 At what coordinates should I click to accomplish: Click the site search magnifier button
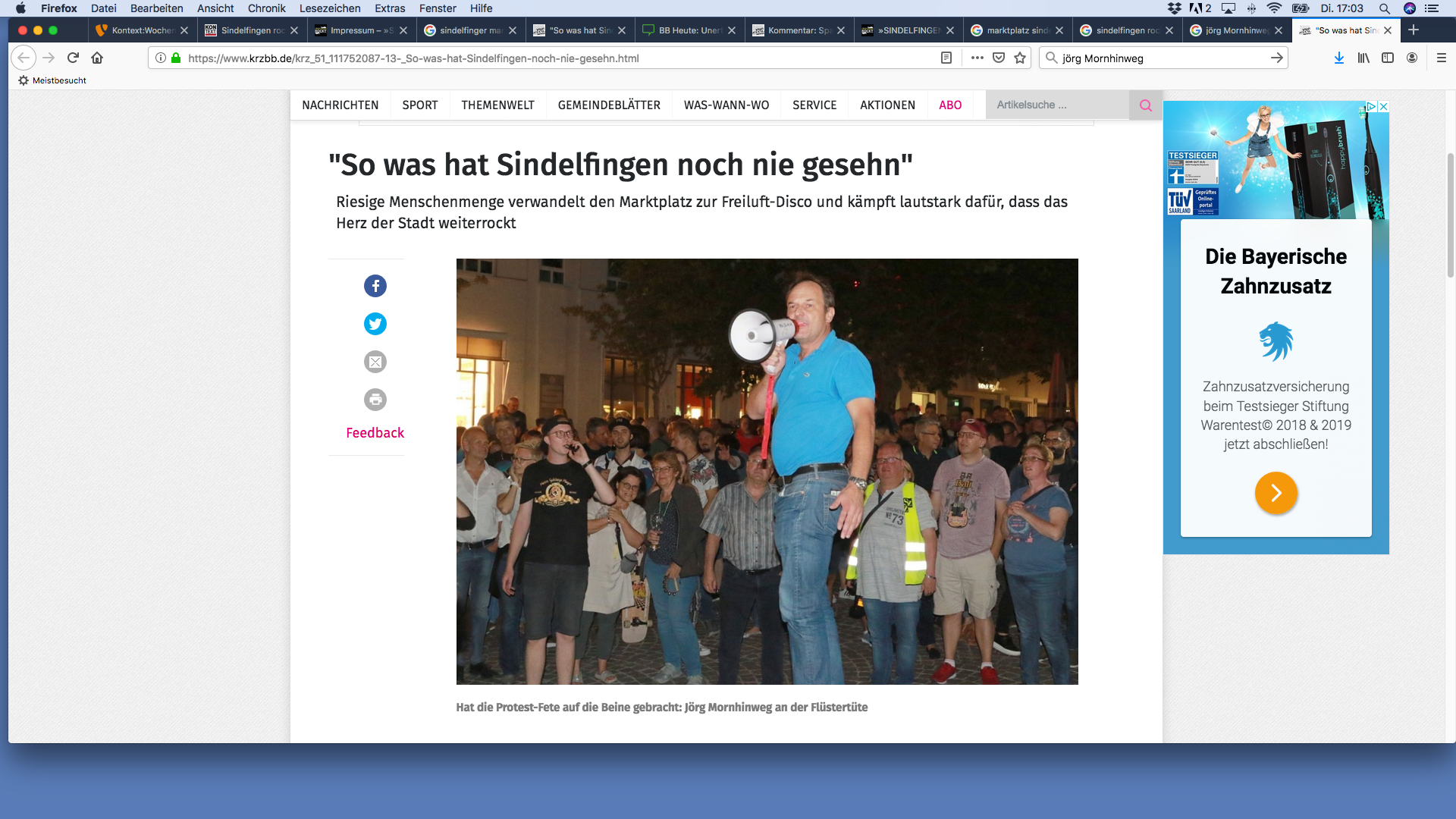pos(1146,105)
